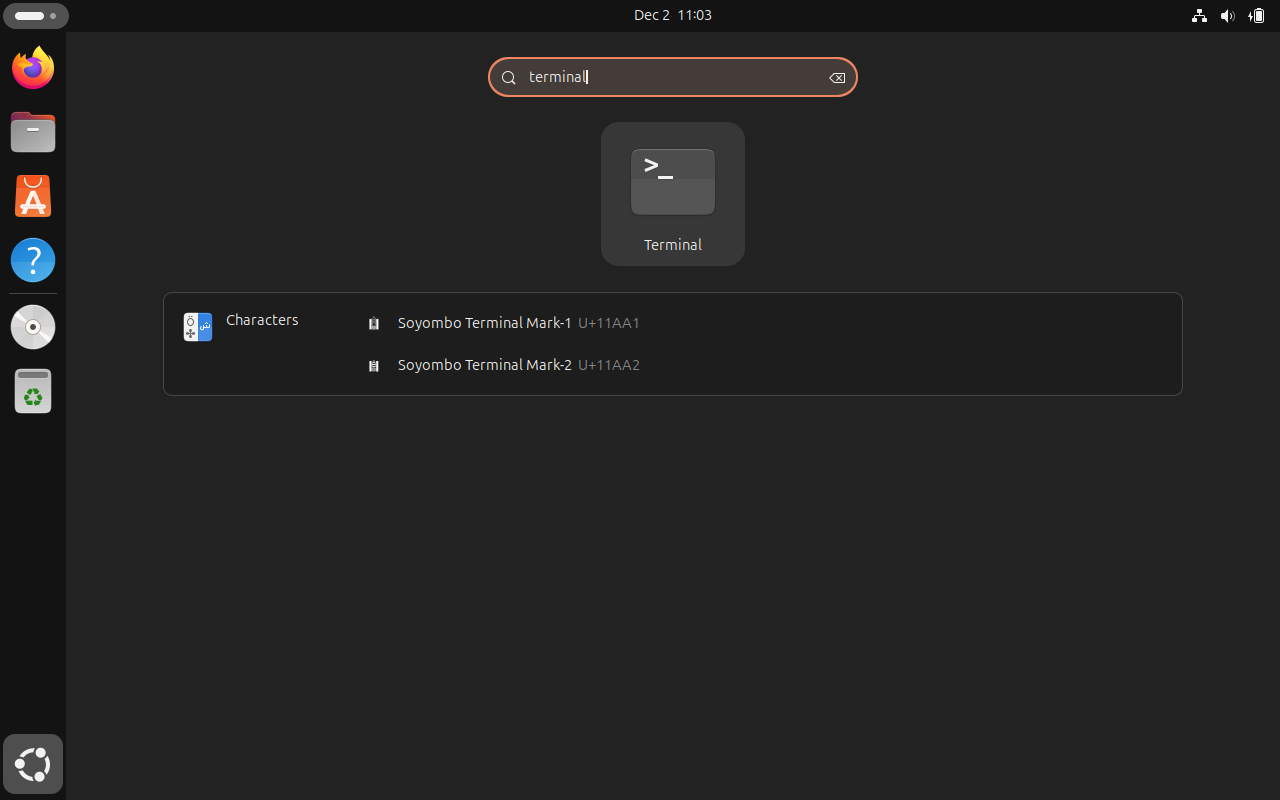Screen dimensions: 1280x800
Task: Clear the search text with the backspace icon
Action: pyautogui.click(x=837, y=78)
